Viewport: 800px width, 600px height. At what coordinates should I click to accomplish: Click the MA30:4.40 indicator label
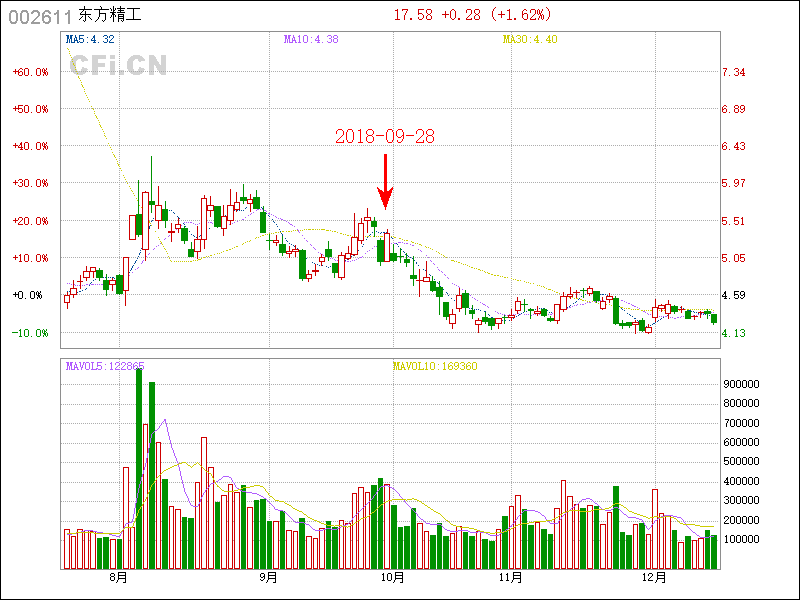[530, 39]
